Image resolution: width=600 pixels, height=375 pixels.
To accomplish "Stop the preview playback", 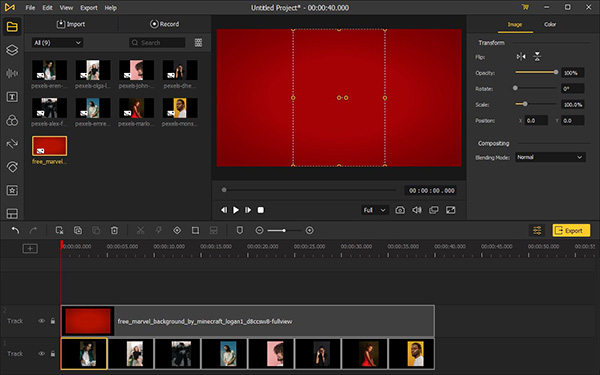I will [x=261, y=210].
